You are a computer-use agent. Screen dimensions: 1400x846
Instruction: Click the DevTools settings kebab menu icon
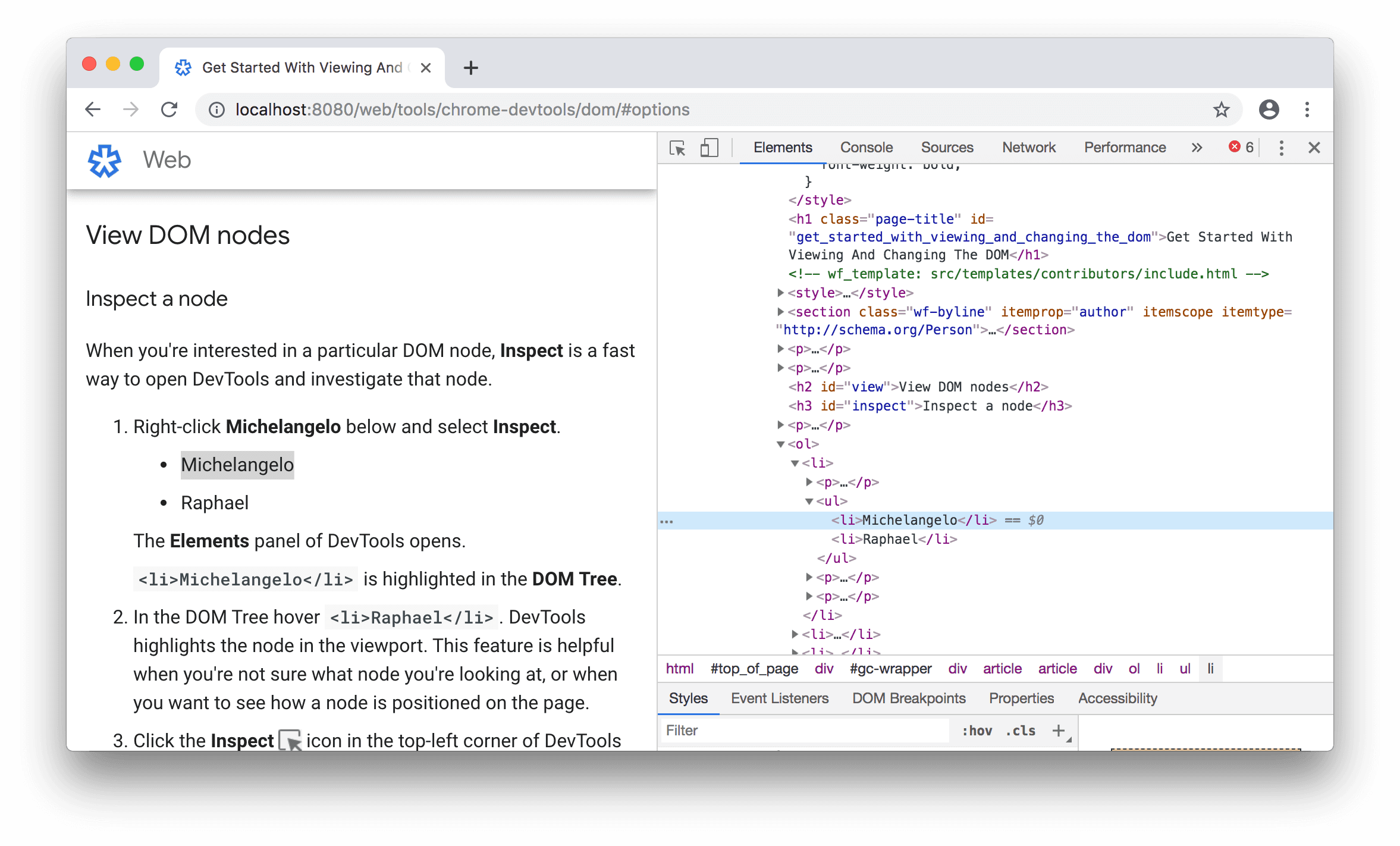tap(1281, 146)
